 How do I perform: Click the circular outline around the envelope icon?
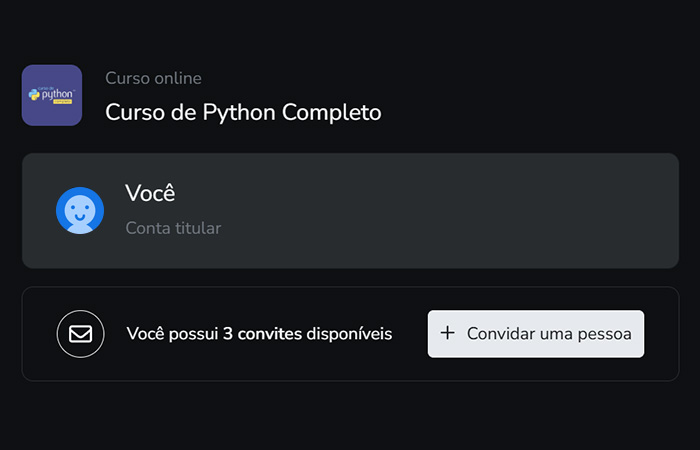click(x=80, y=334)
